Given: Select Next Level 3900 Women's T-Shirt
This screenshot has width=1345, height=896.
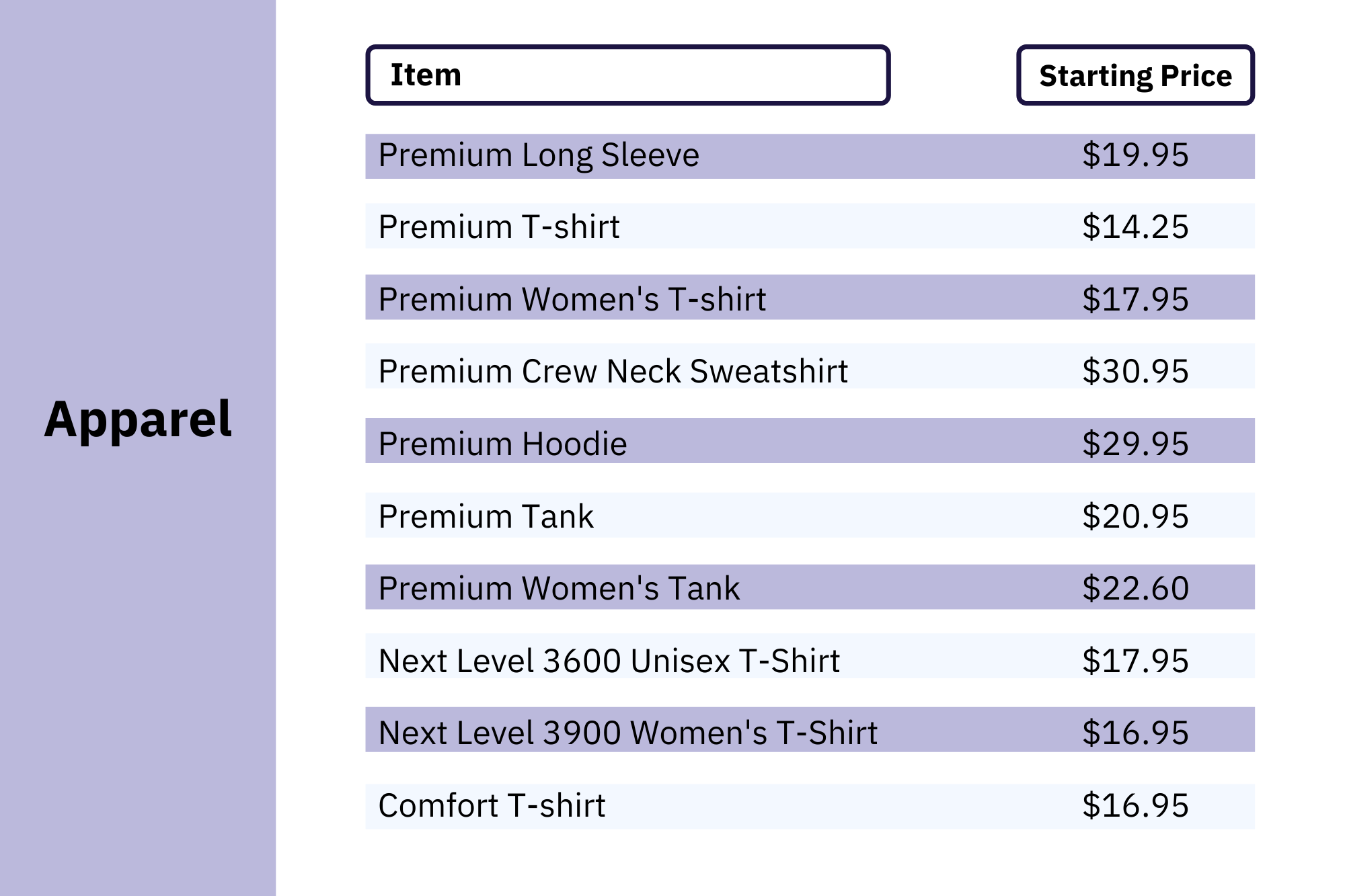Looking at the screenshot, I should pos(628,733).
